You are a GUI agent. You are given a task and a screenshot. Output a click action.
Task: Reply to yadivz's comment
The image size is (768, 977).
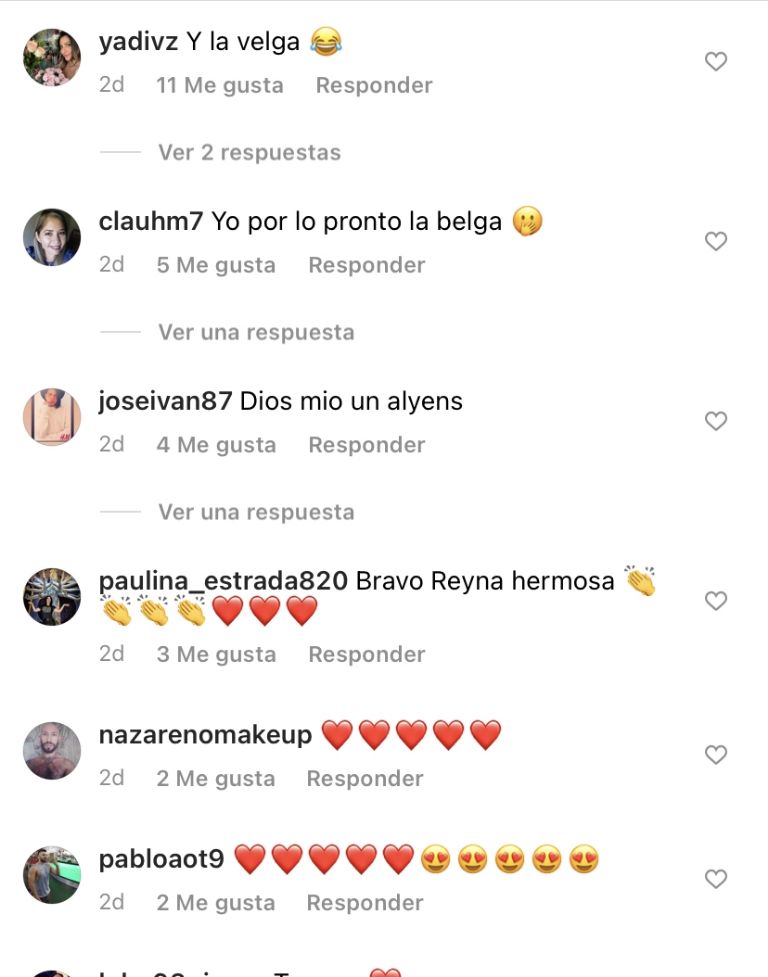pos(374,85)
